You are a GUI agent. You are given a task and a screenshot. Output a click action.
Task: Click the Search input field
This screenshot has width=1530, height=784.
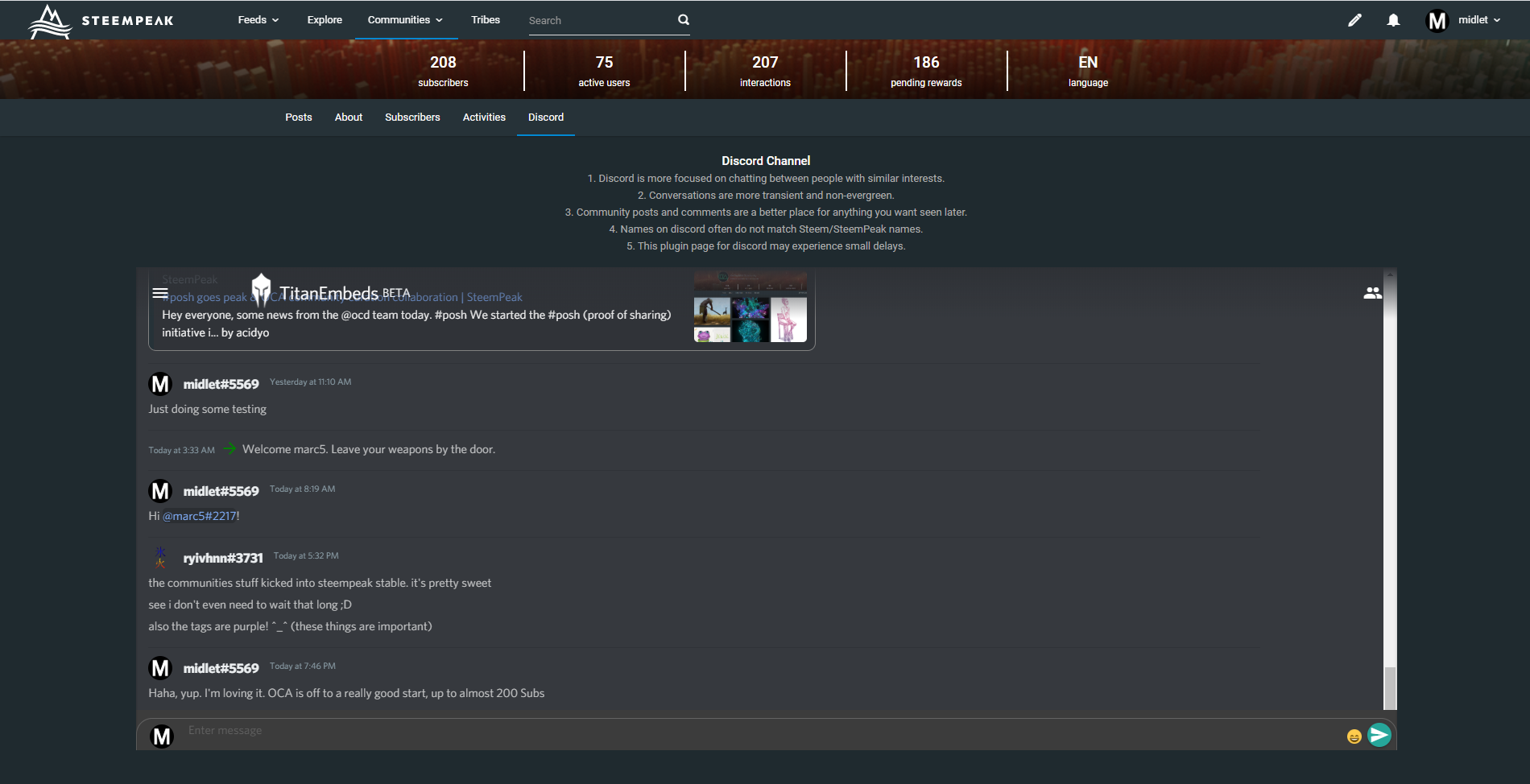pos(600,21)
